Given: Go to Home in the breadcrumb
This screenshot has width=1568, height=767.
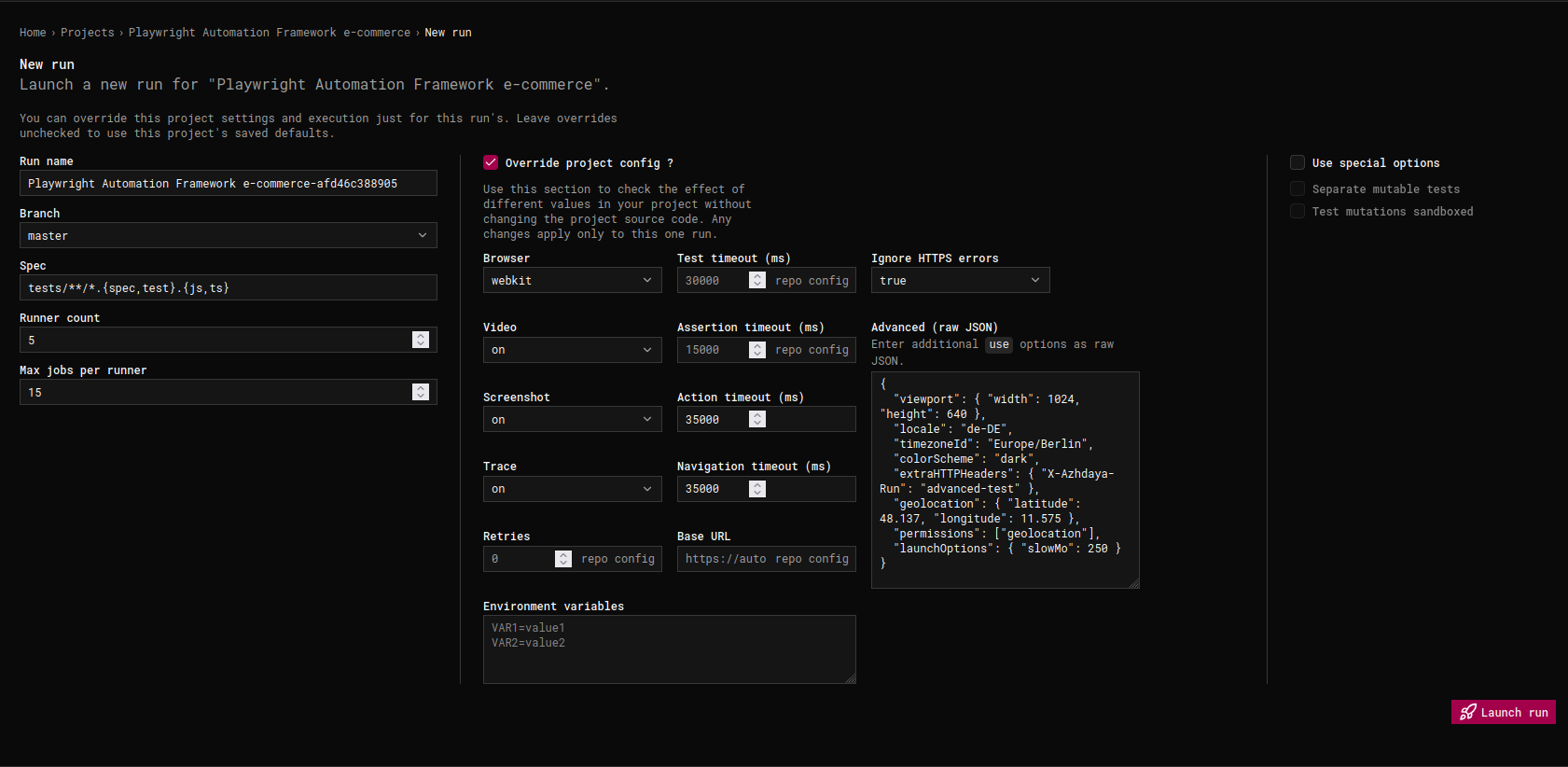Looking at the screenshot, I should click(33, 33).
